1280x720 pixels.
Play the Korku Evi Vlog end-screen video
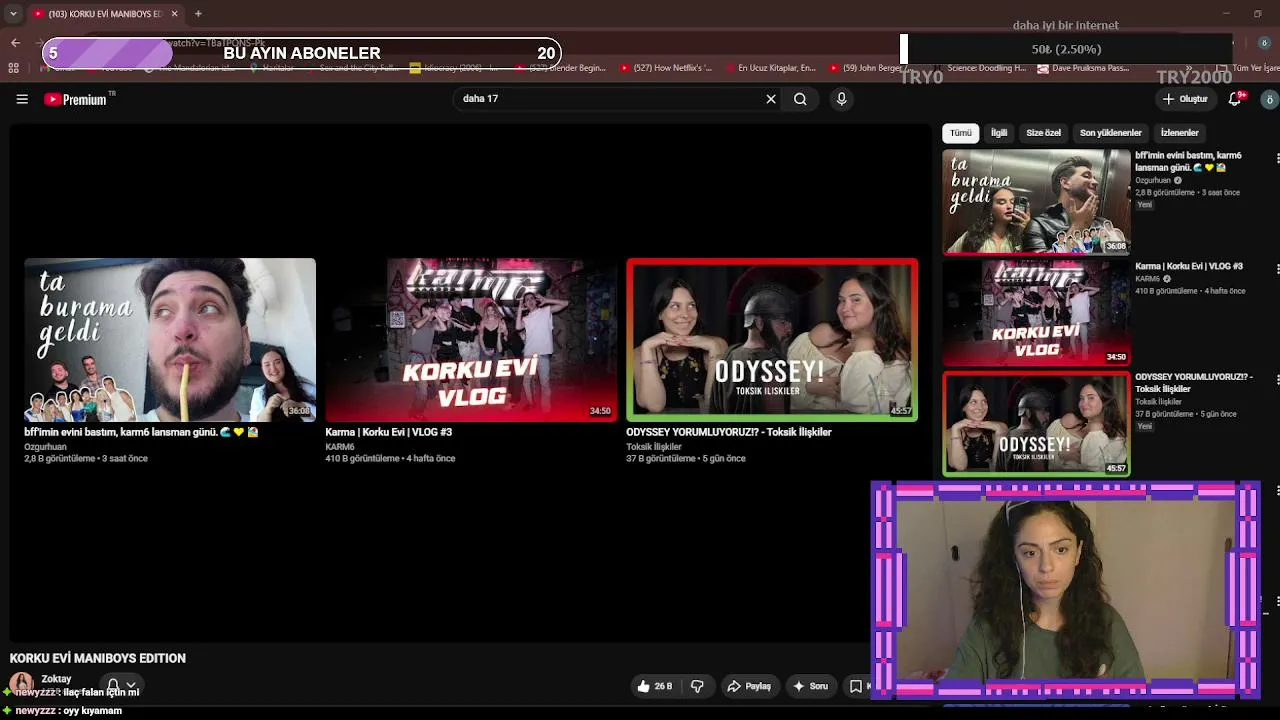(471, 340)
